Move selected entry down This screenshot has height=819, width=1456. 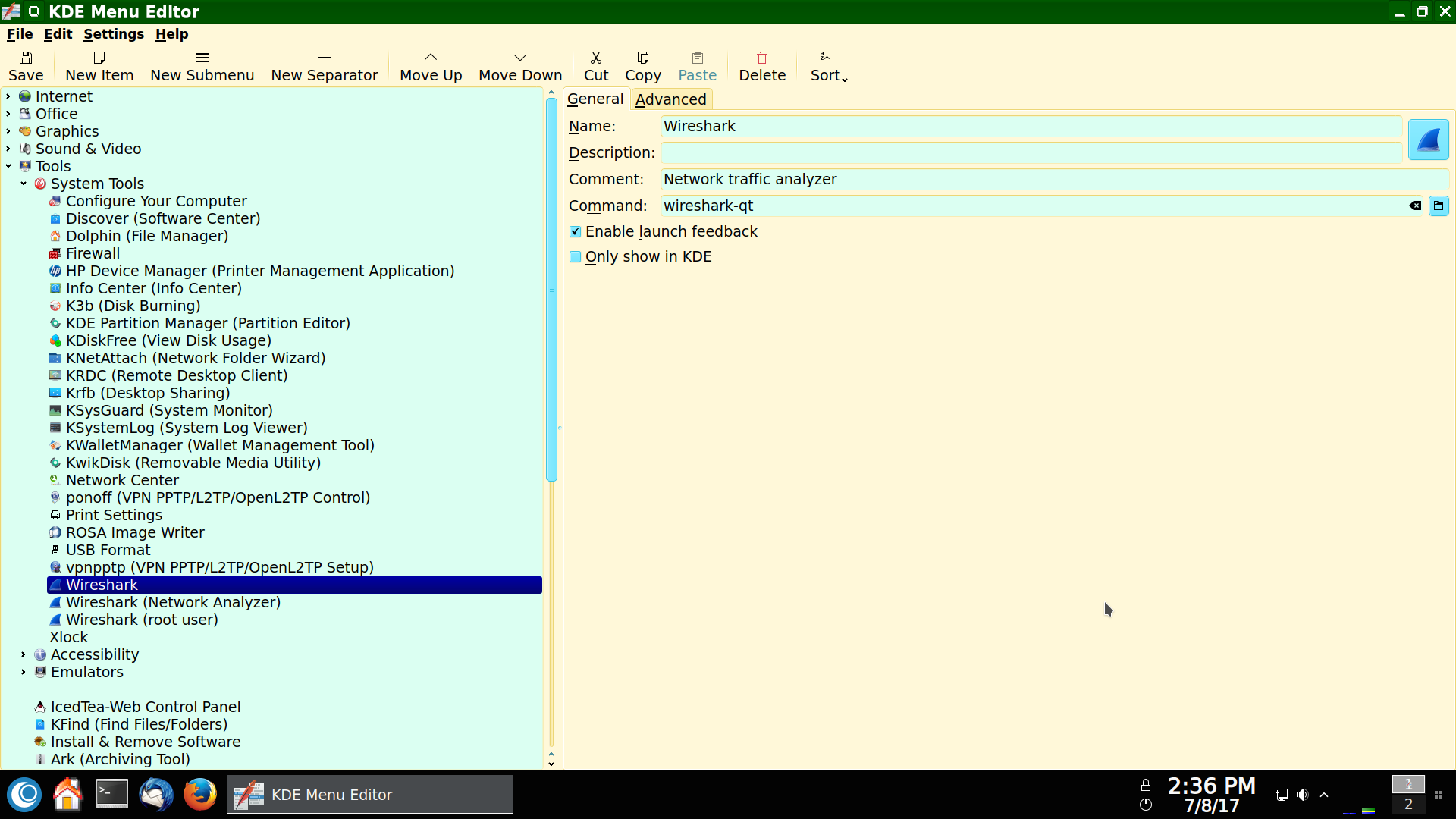(520, 66)
